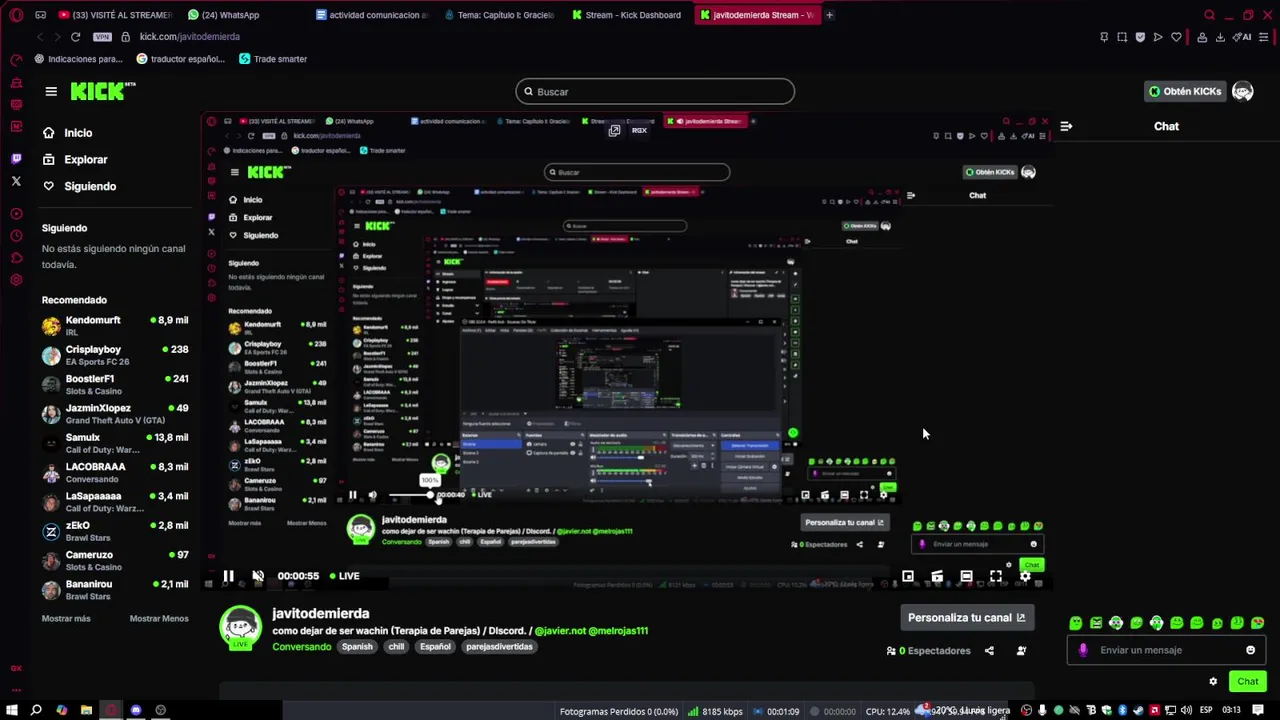The image size is (1280, 720).
Task: Open chat settings gear
Action: (x=1213, y=682)
